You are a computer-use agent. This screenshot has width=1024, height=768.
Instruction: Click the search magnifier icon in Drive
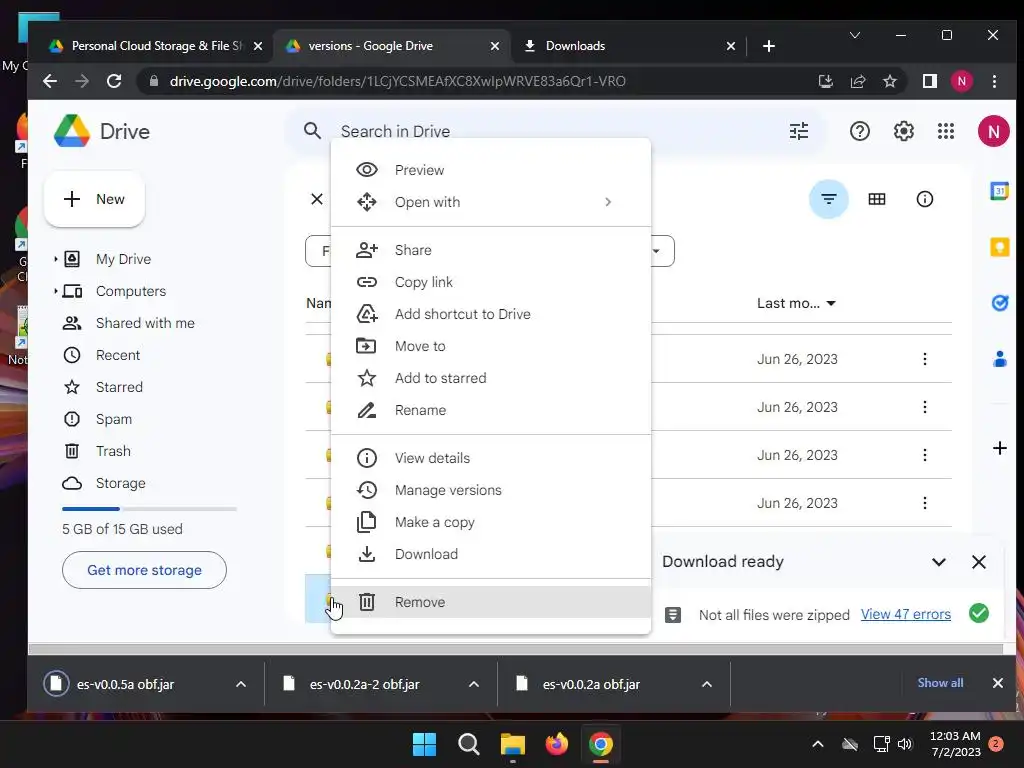pyautogui.click(x=312, y=131)
